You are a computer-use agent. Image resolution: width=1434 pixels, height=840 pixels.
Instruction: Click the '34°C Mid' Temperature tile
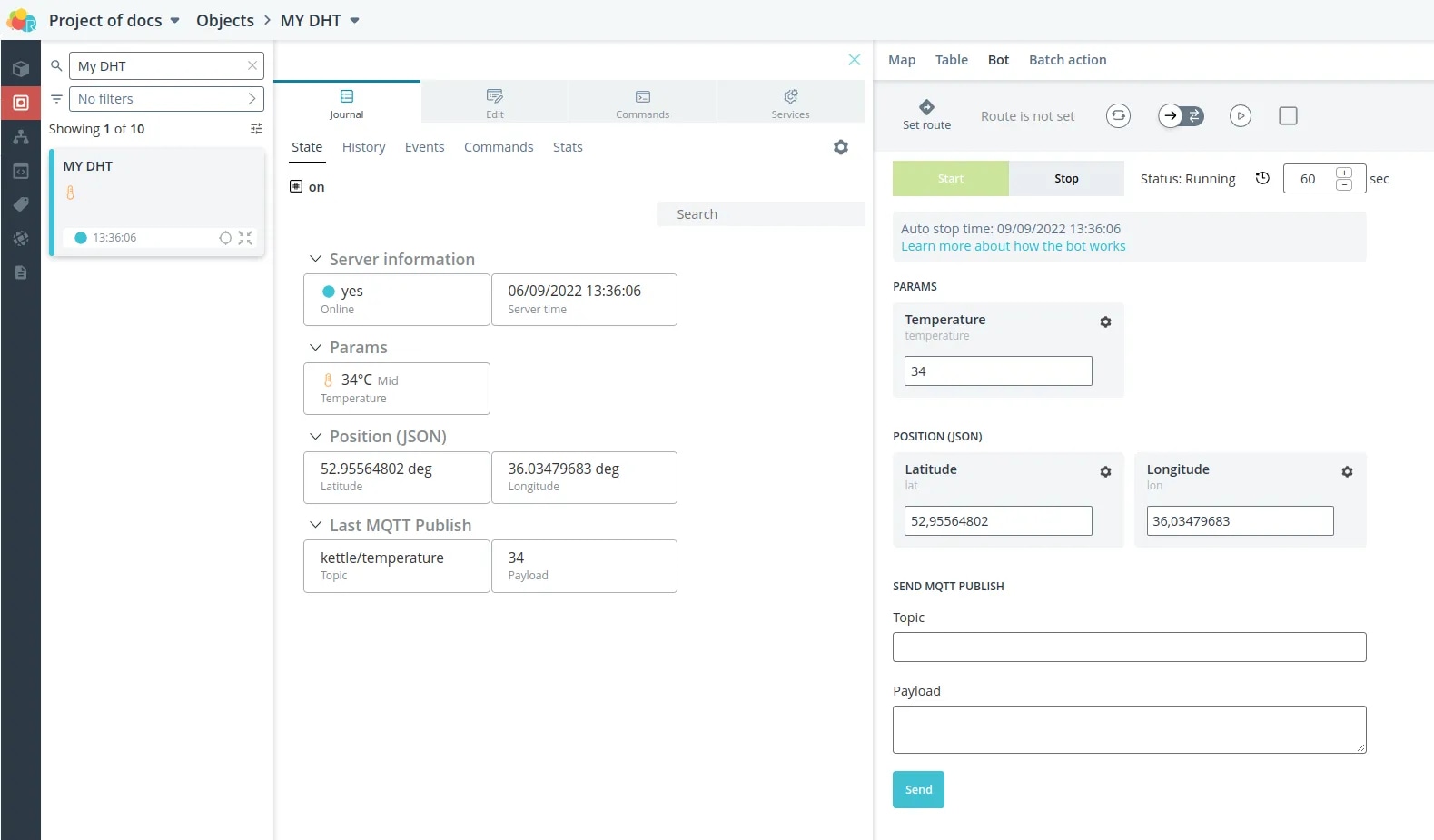pyautogui.click(x=397, y=389)
